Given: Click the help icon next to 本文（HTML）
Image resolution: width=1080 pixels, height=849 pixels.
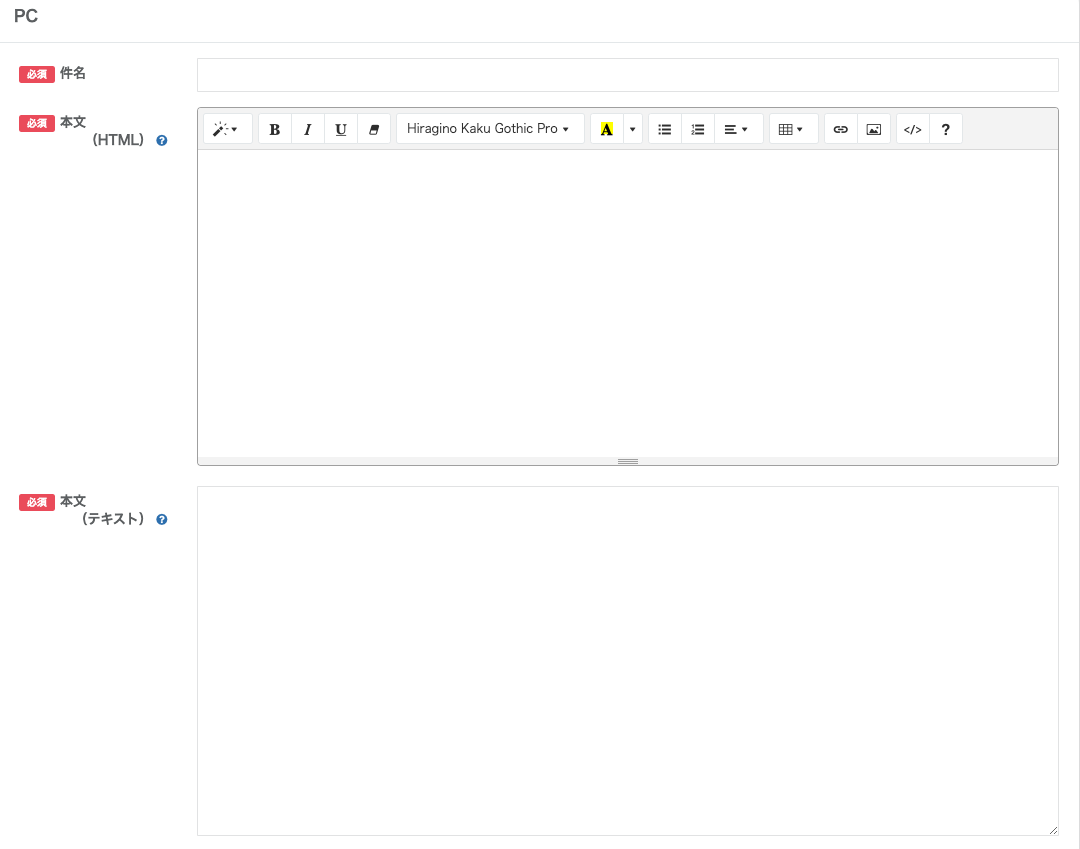Looking at the screenshot, I should [x=162, y=141].
